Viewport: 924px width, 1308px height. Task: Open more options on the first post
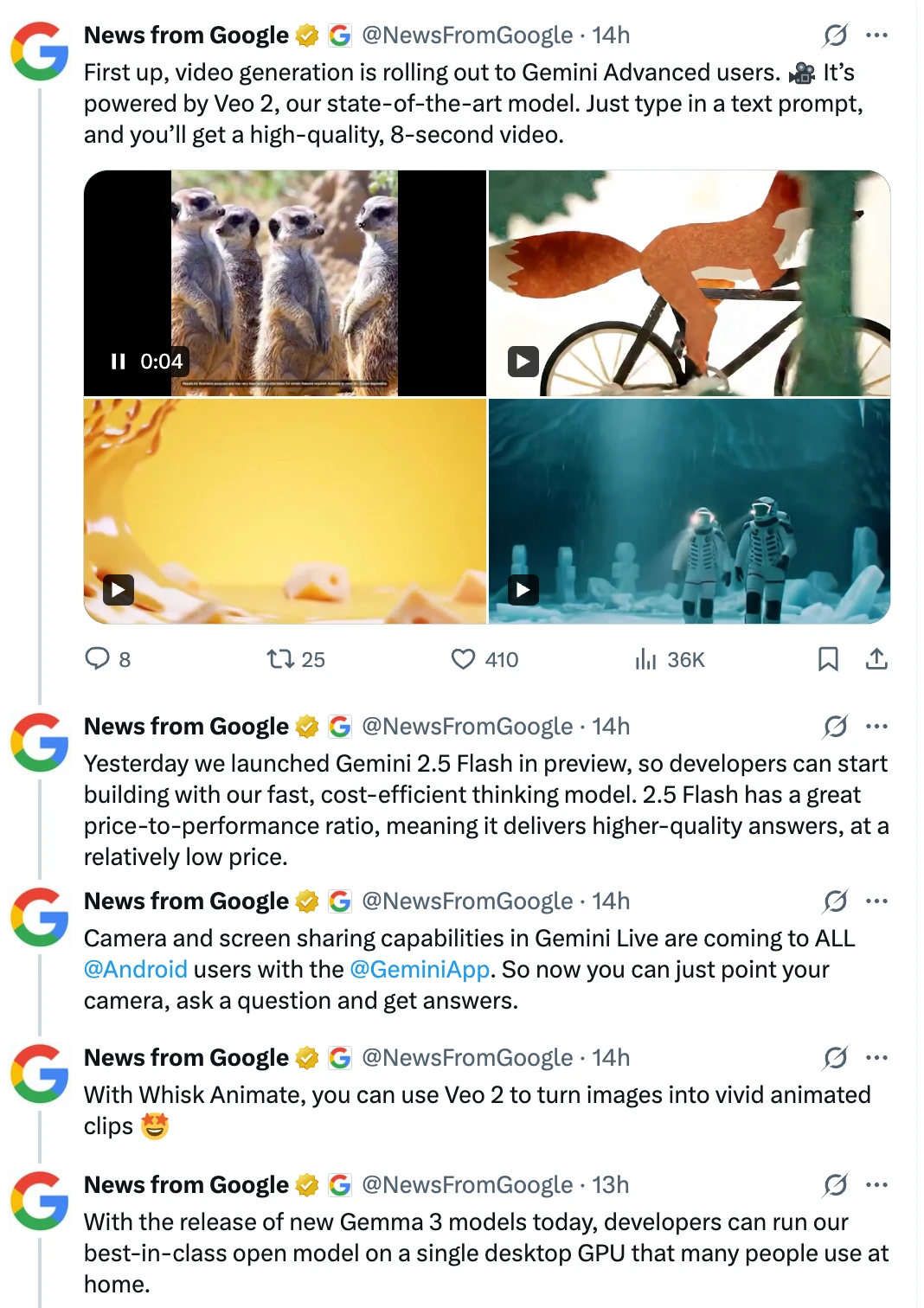876,35
